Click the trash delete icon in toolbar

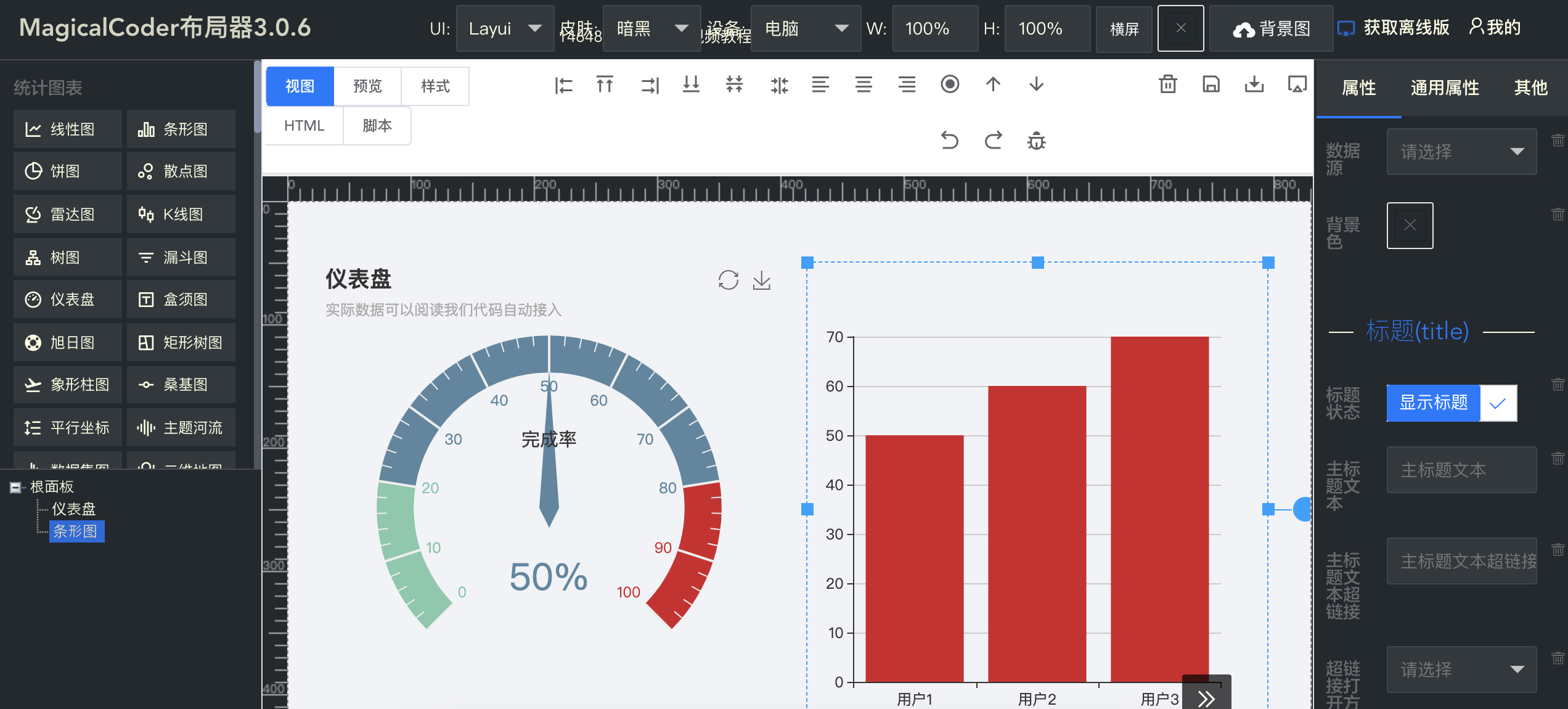point(1167,84)
